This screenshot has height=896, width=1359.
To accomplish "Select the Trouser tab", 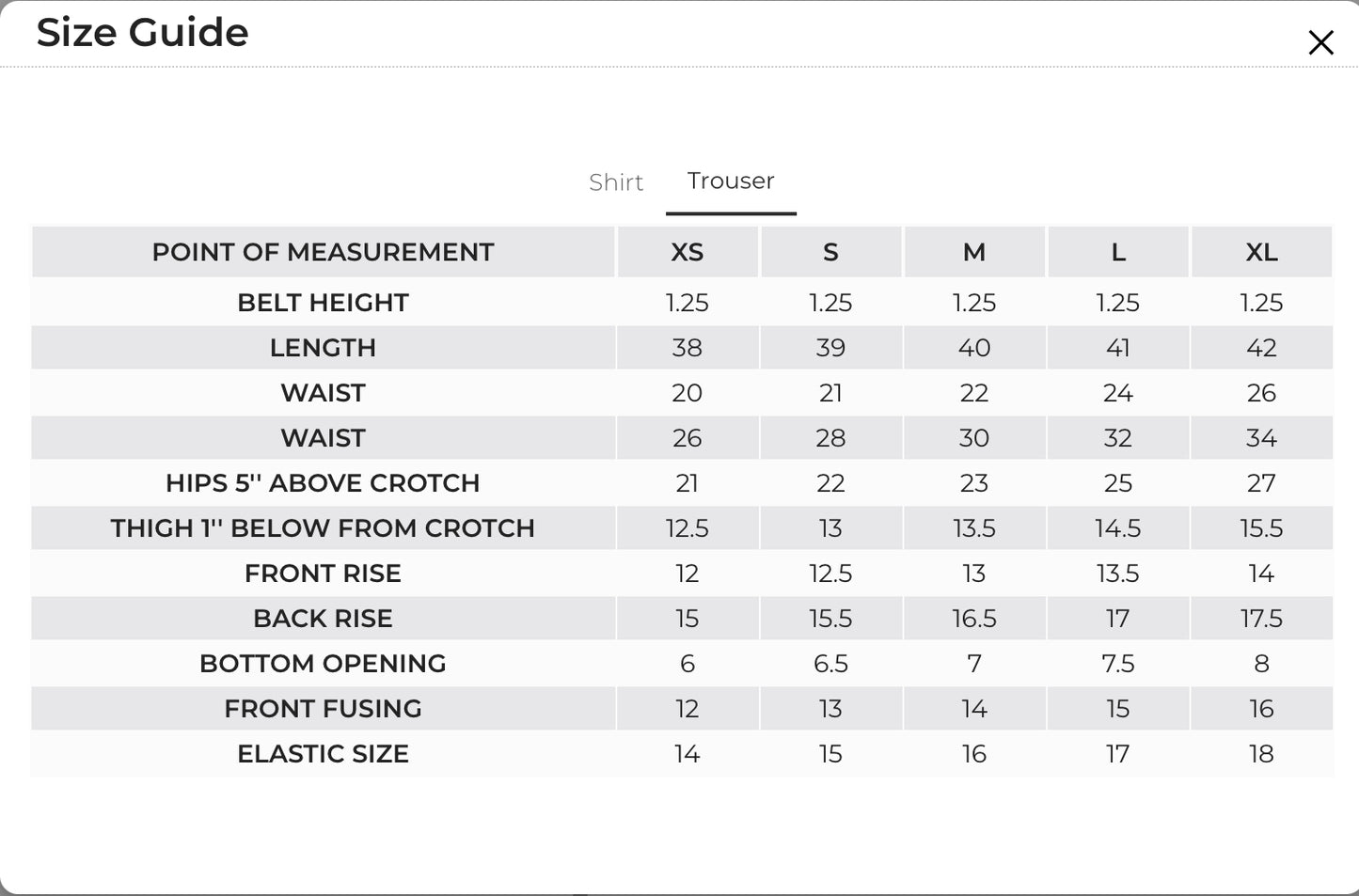I will 731,181.
